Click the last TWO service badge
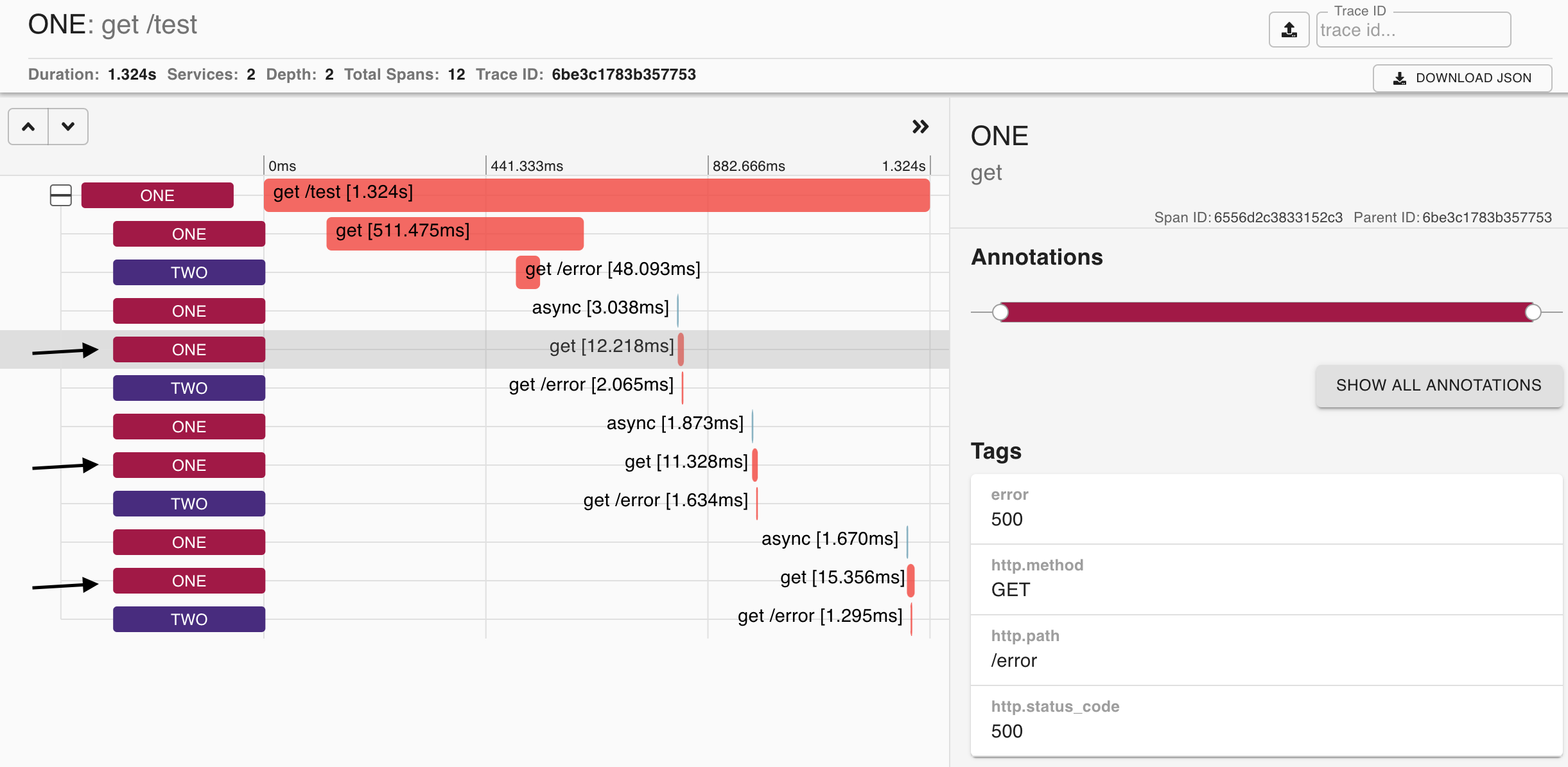 click(x=189, y=619)
